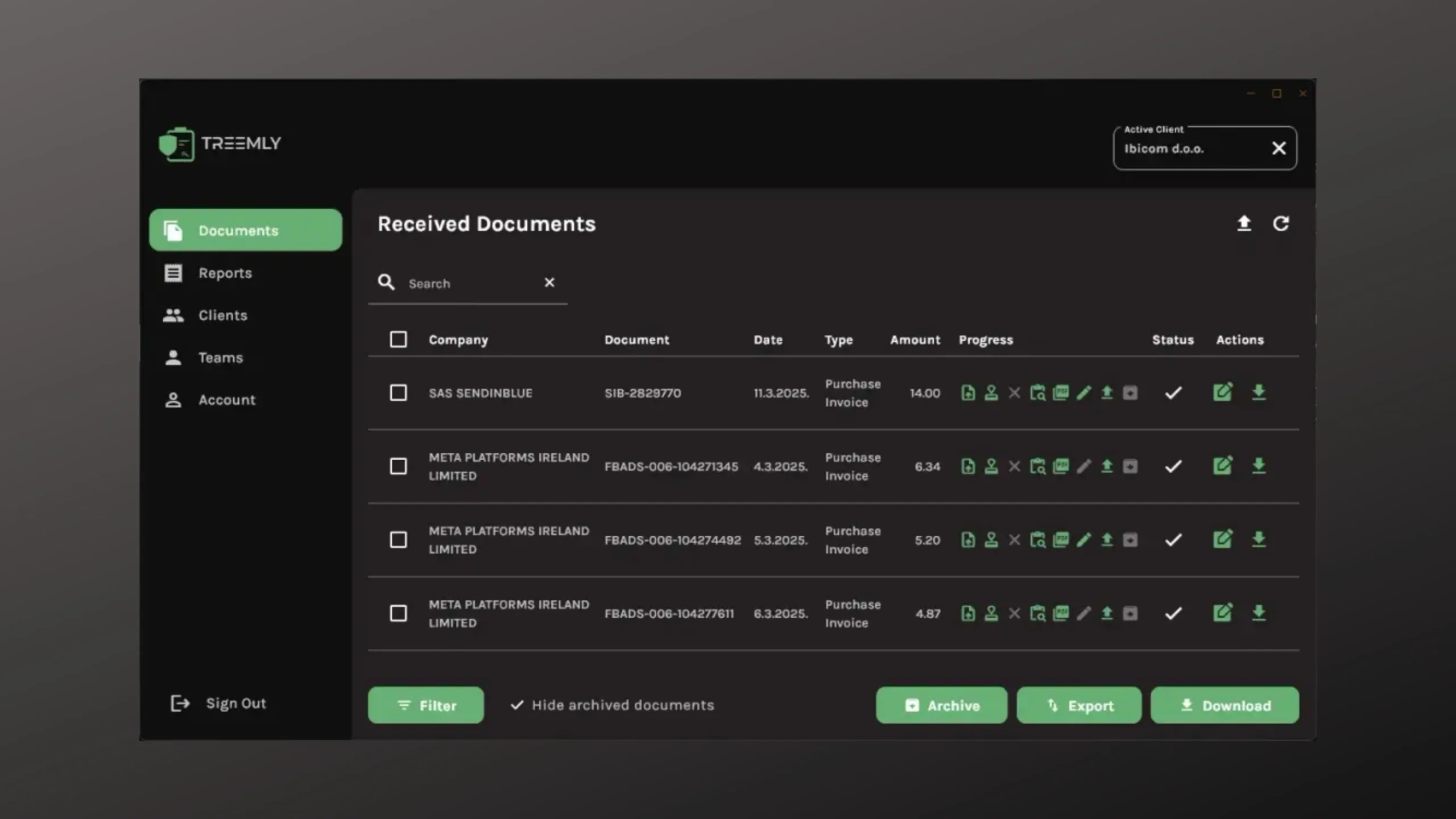Click clipboard search progress icon for SIB-2829770

coord(1037,392)
